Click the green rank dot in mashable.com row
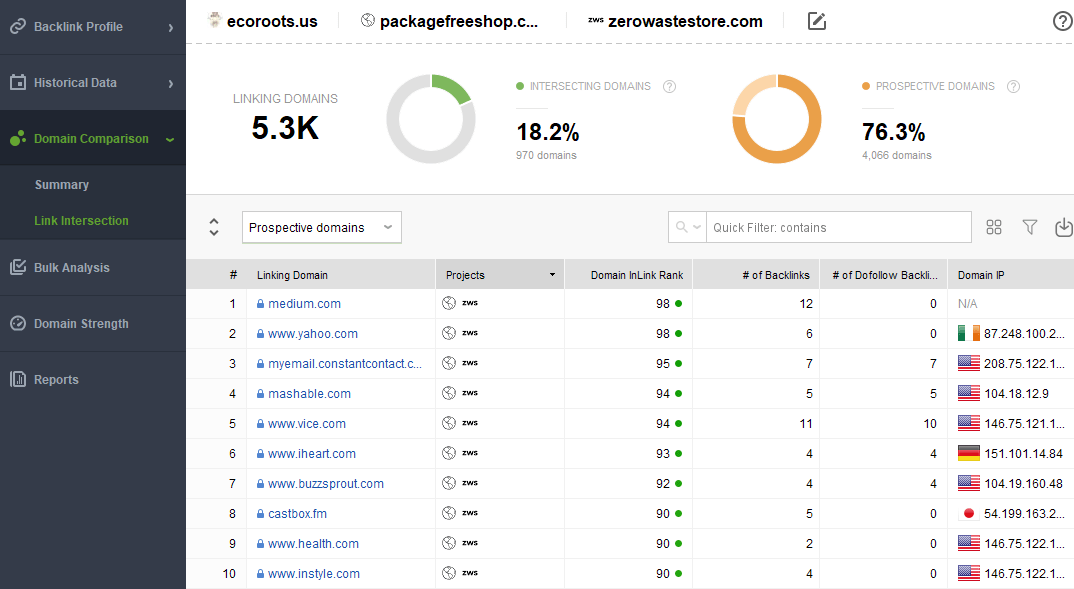Image resolution: width=1074 pixels, height=589 pixels. pos(679,394)
